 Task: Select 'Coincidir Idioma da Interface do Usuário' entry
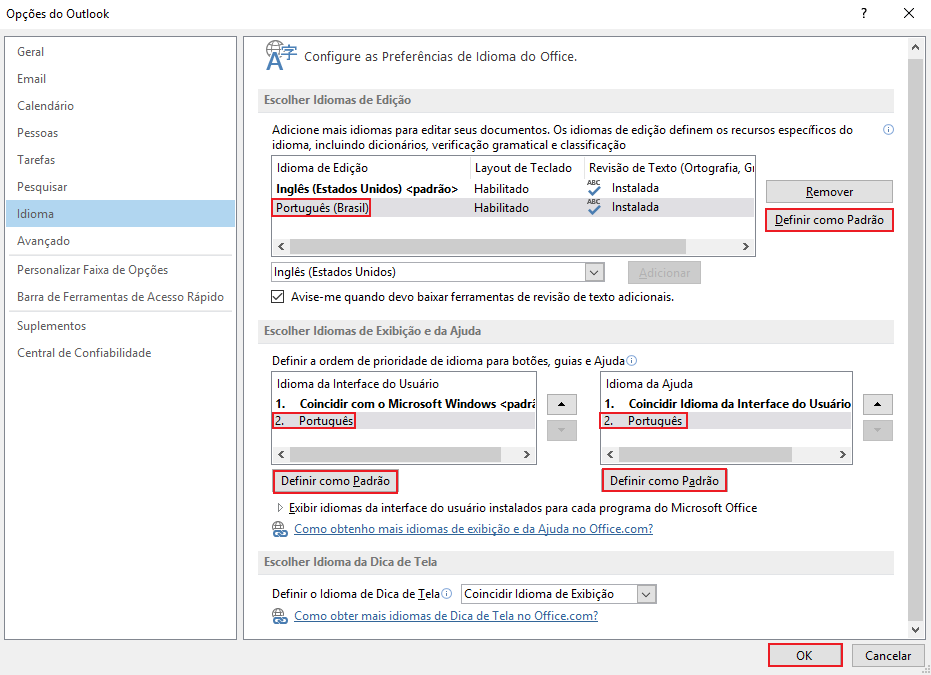[726, 404]
